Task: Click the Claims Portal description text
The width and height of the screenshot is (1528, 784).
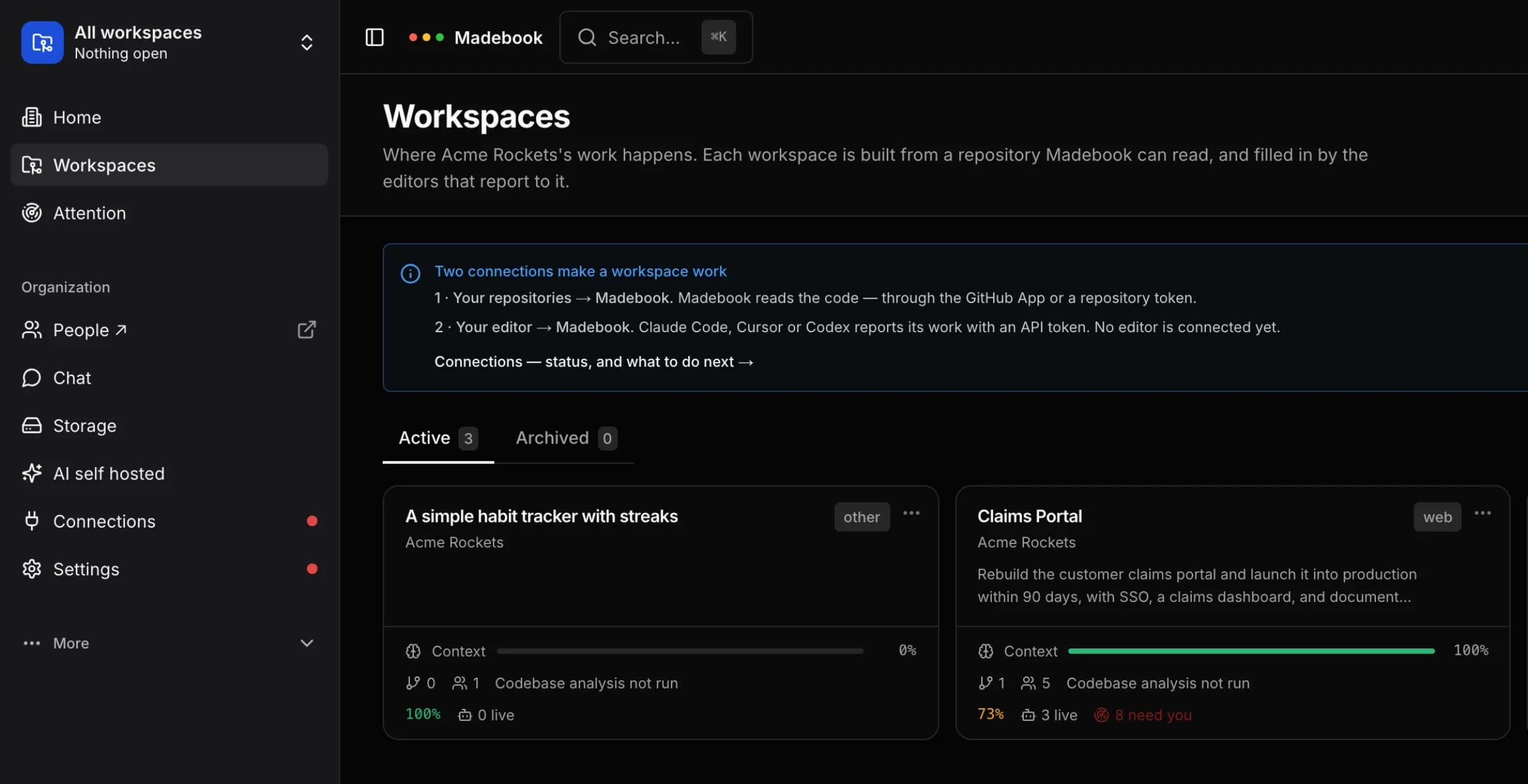Action: 1197,585
